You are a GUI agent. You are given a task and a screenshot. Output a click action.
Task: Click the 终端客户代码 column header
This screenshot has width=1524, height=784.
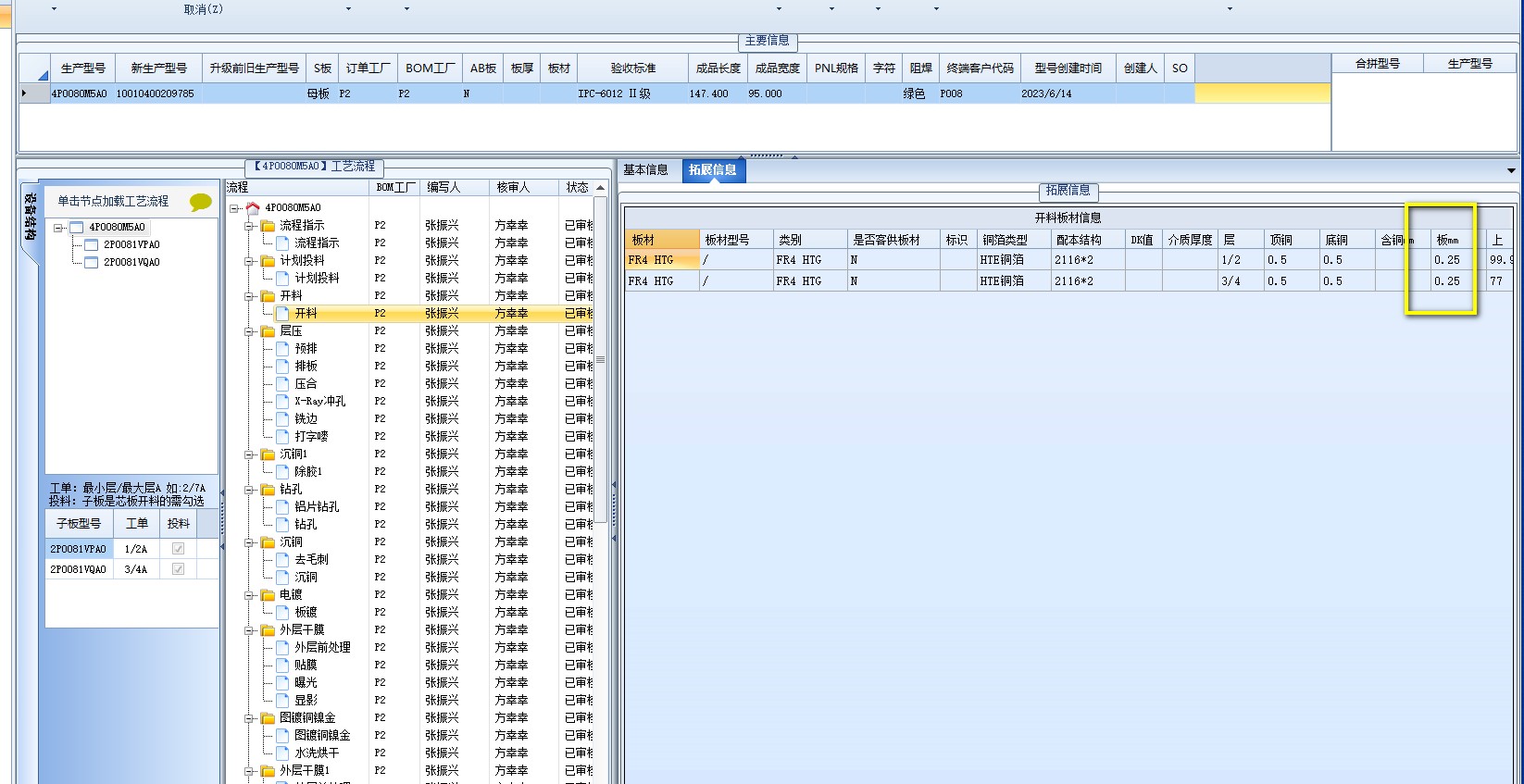981,68
